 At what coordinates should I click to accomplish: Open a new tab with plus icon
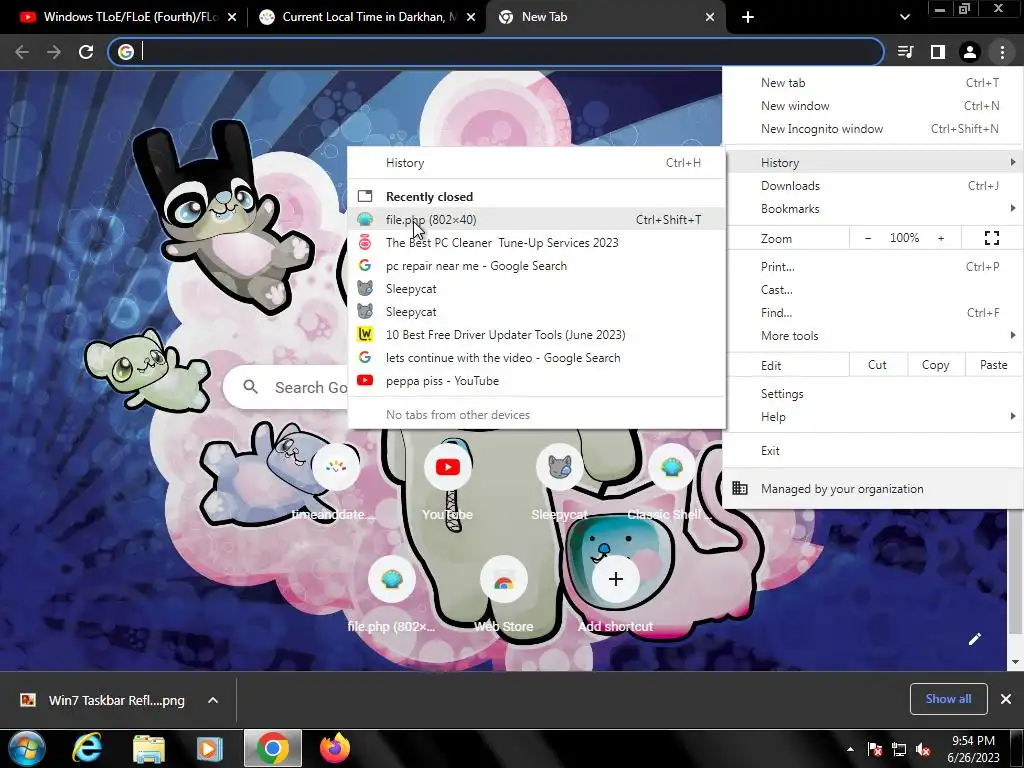[x=748, y=17]
